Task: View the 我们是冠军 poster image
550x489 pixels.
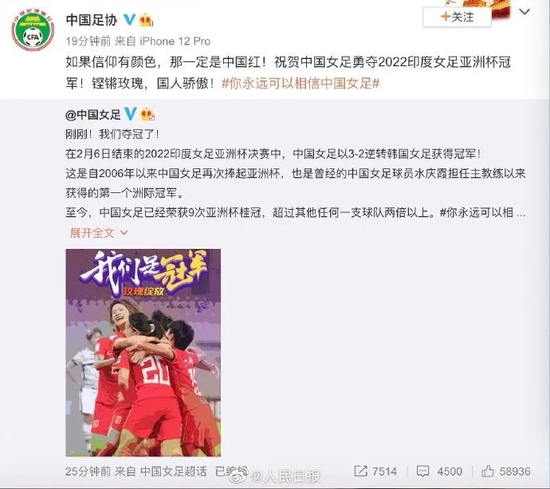Action: pos(143,353)
